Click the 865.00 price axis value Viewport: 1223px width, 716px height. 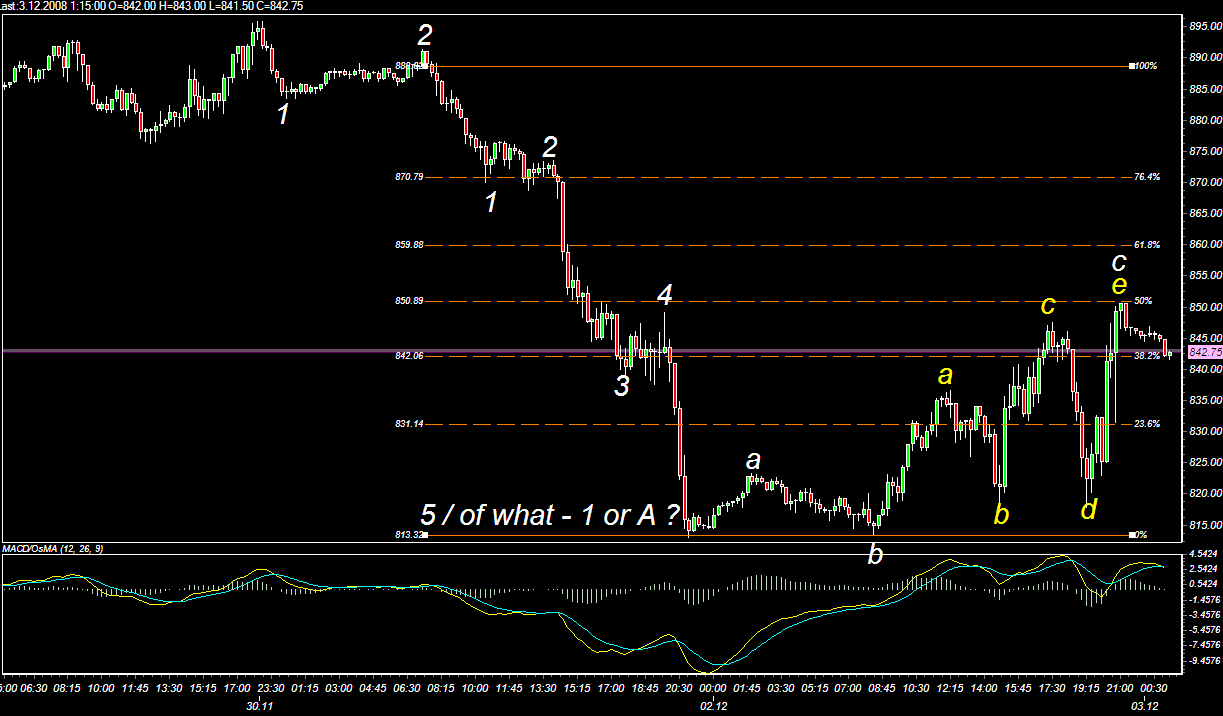click(x=1203, y=213)
